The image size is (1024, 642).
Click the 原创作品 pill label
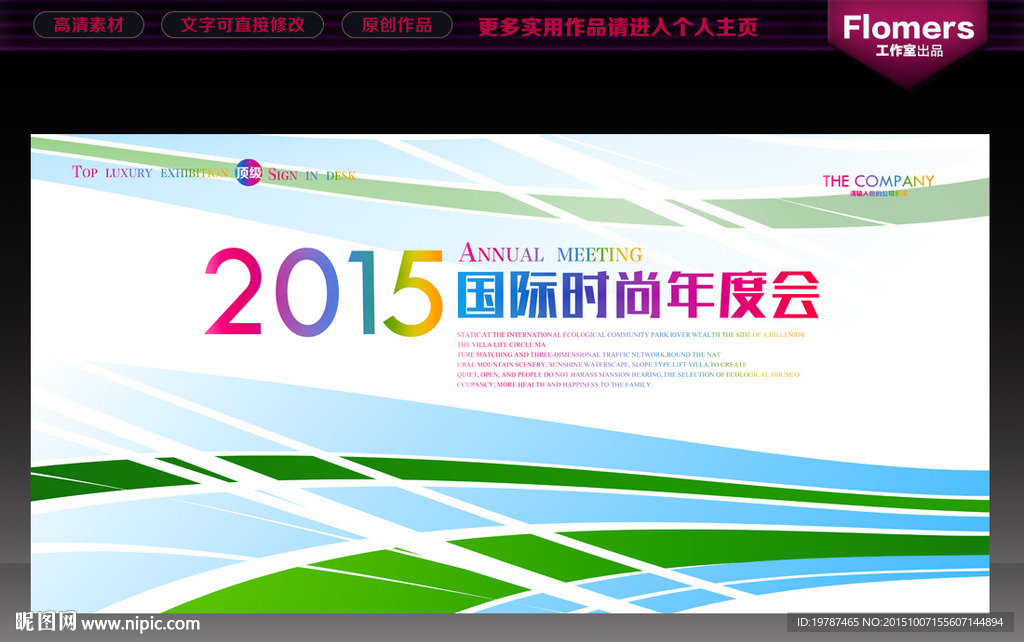pos(396,25)
